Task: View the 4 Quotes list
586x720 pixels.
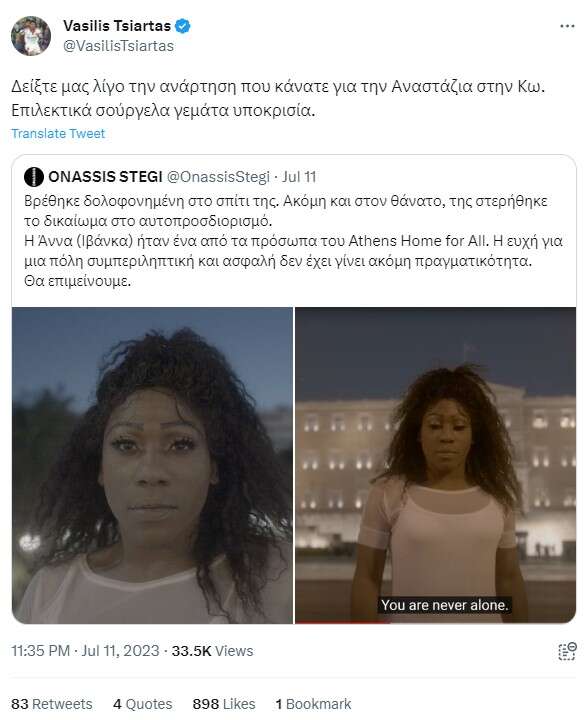Action: (142, 704)
